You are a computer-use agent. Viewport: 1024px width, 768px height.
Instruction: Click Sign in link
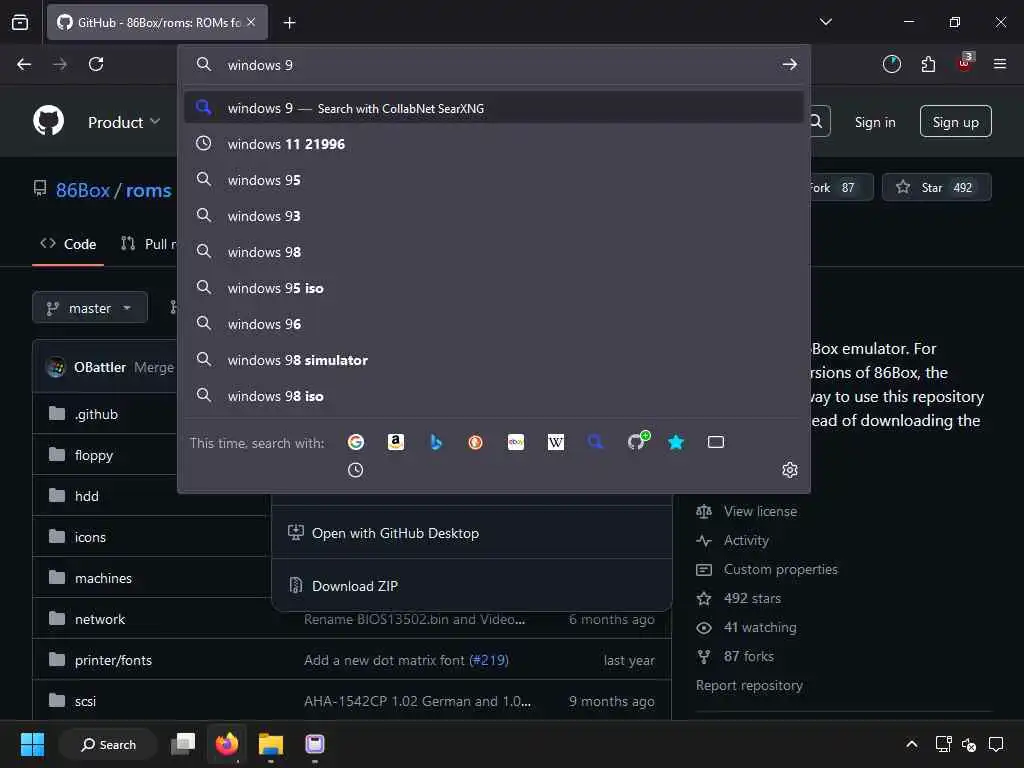(875, 122)
